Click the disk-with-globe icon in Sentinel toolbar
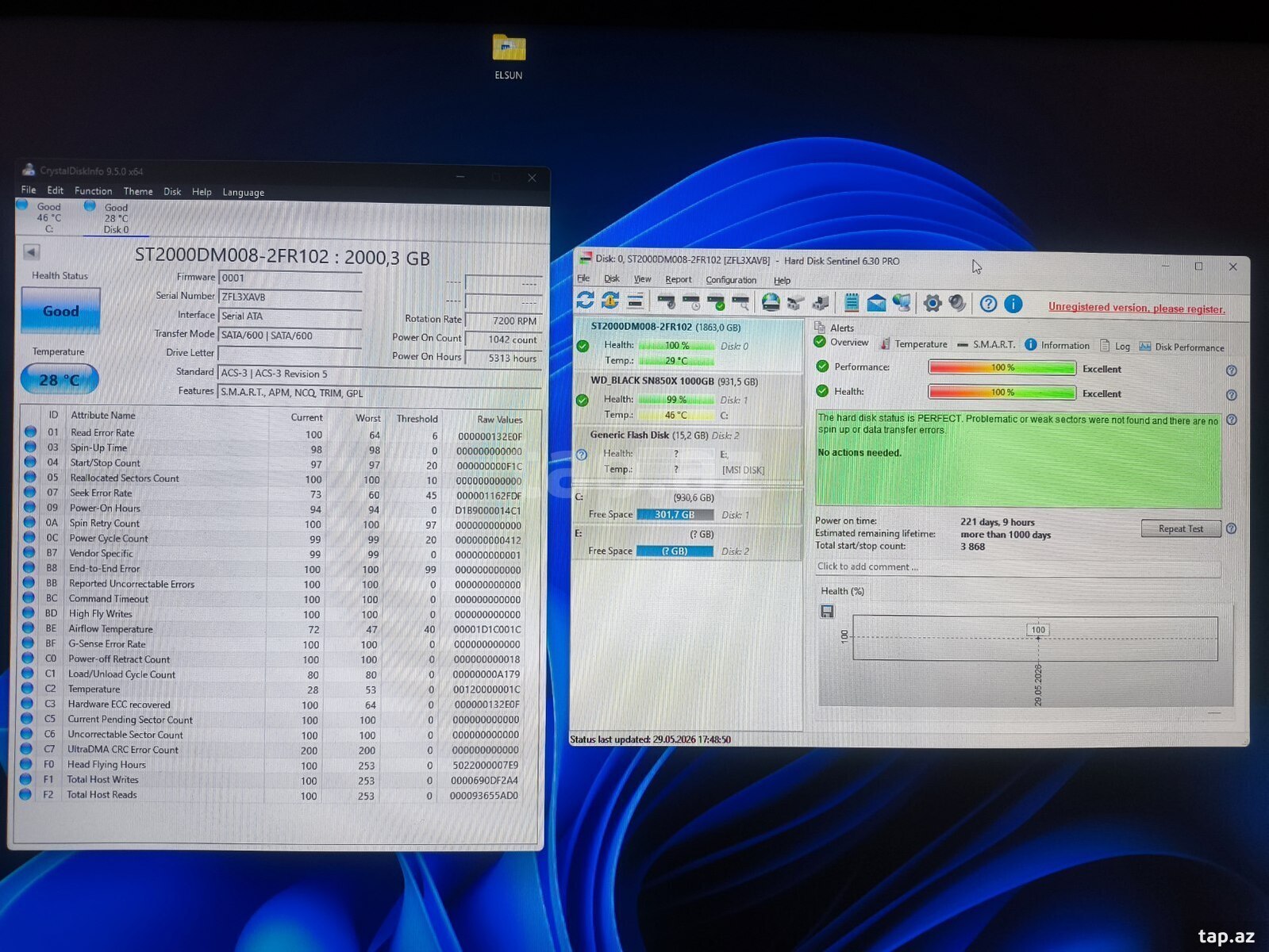This screenshot has width=1269, height=952. pos(770,301)
